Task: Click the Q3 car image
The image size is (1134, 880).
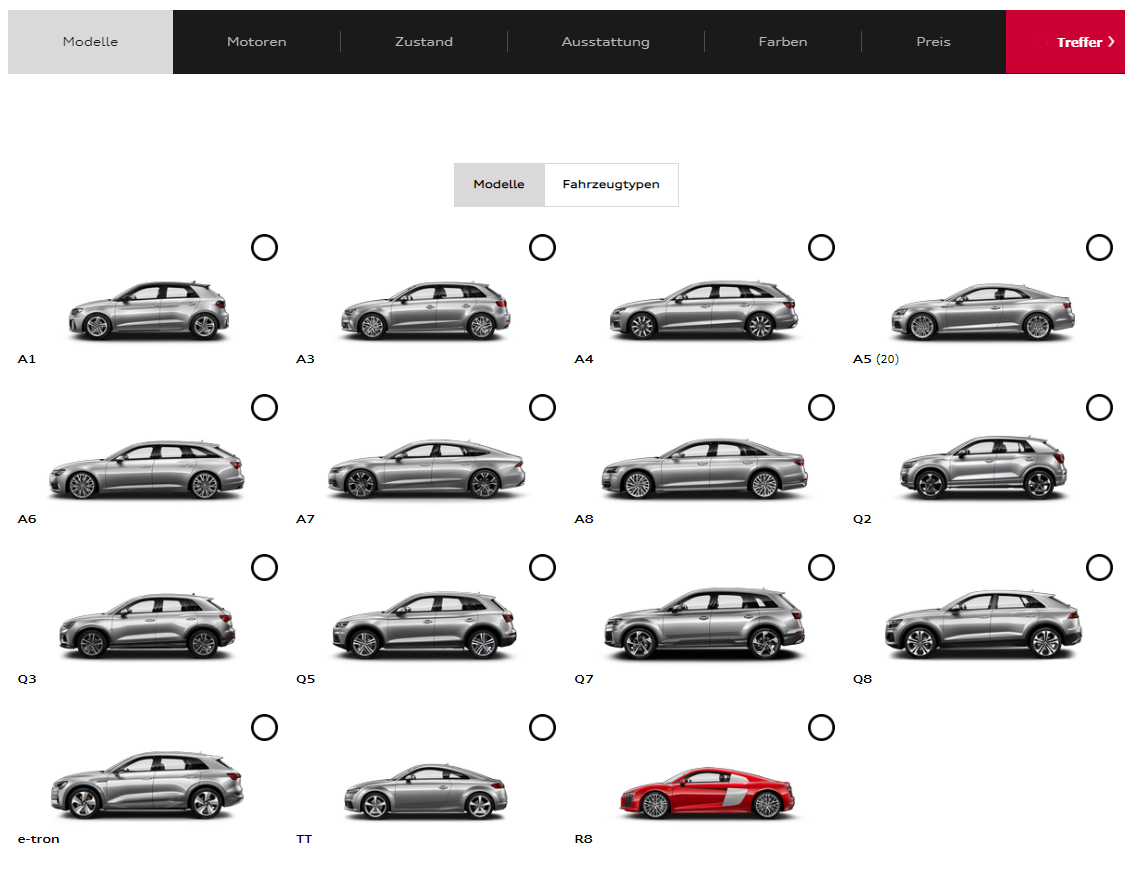Action: coord(147,626)
